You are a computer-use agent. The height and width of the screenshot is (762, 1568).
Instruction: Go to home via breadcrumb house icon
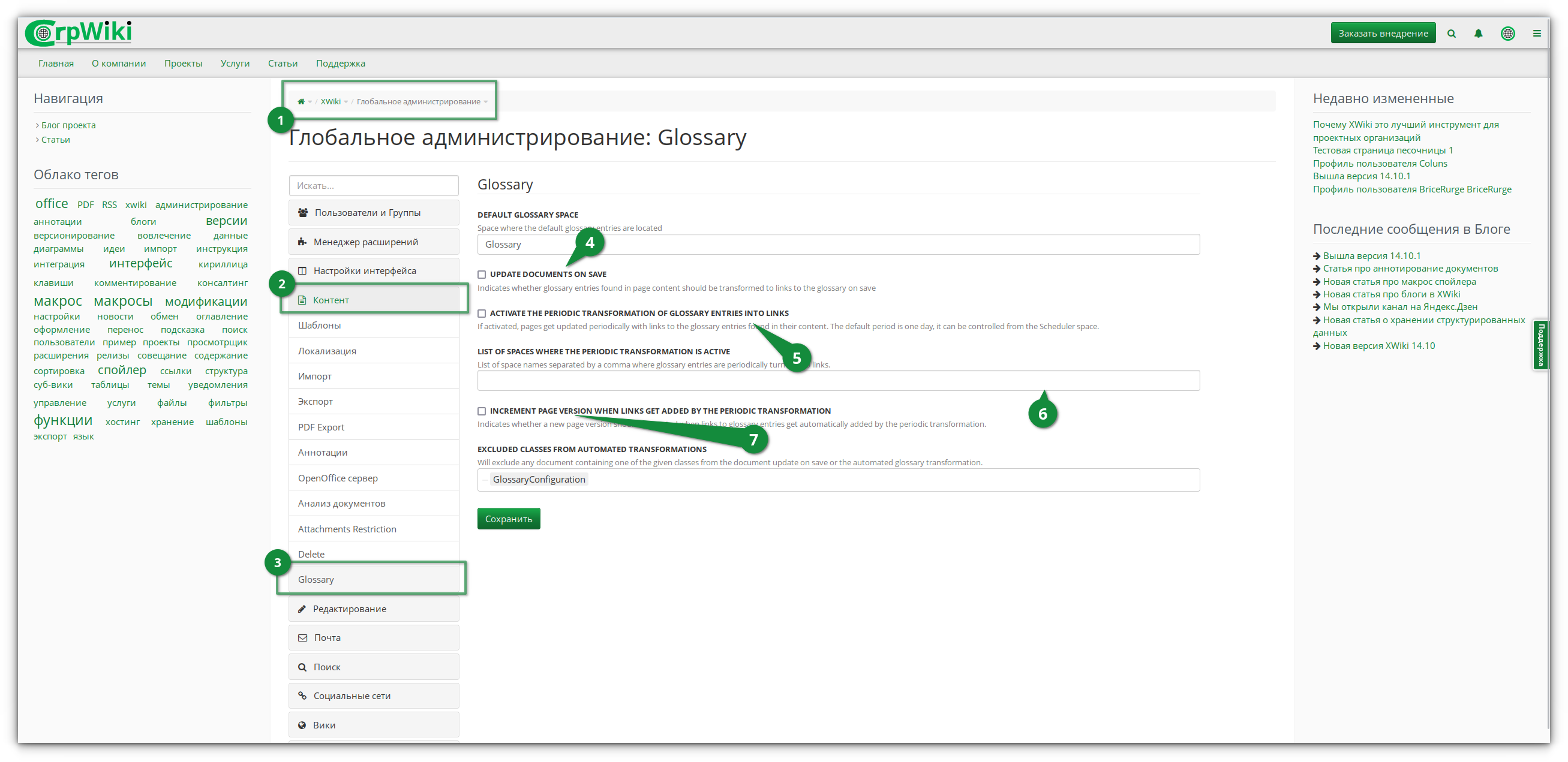click(301, 101)
